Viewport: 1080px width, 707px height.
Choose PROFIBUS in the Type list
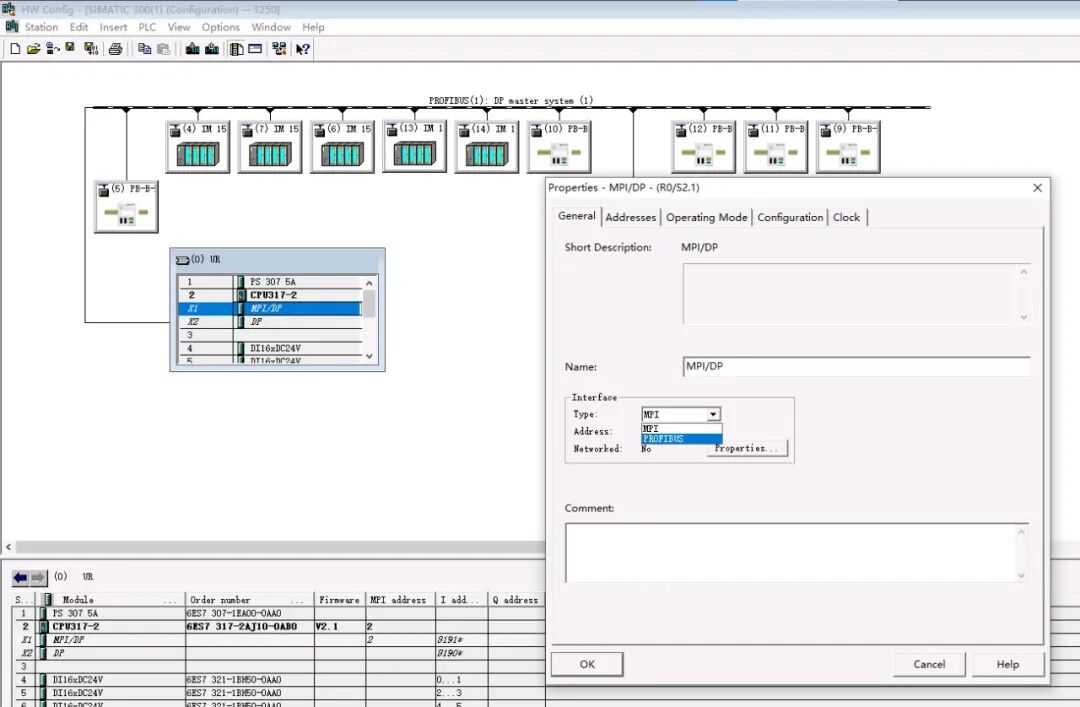point(681,438)
